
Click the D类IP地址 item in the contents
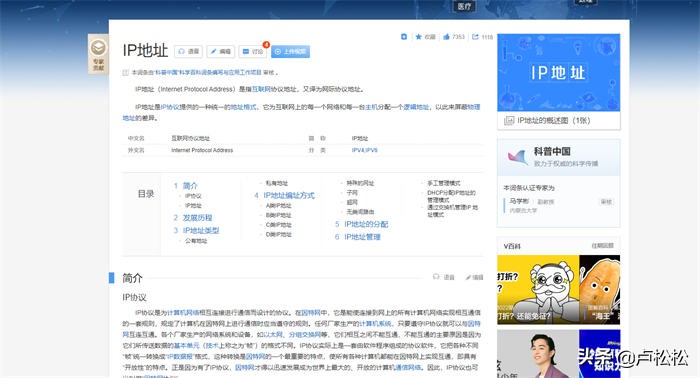click(x=279, y=234)
